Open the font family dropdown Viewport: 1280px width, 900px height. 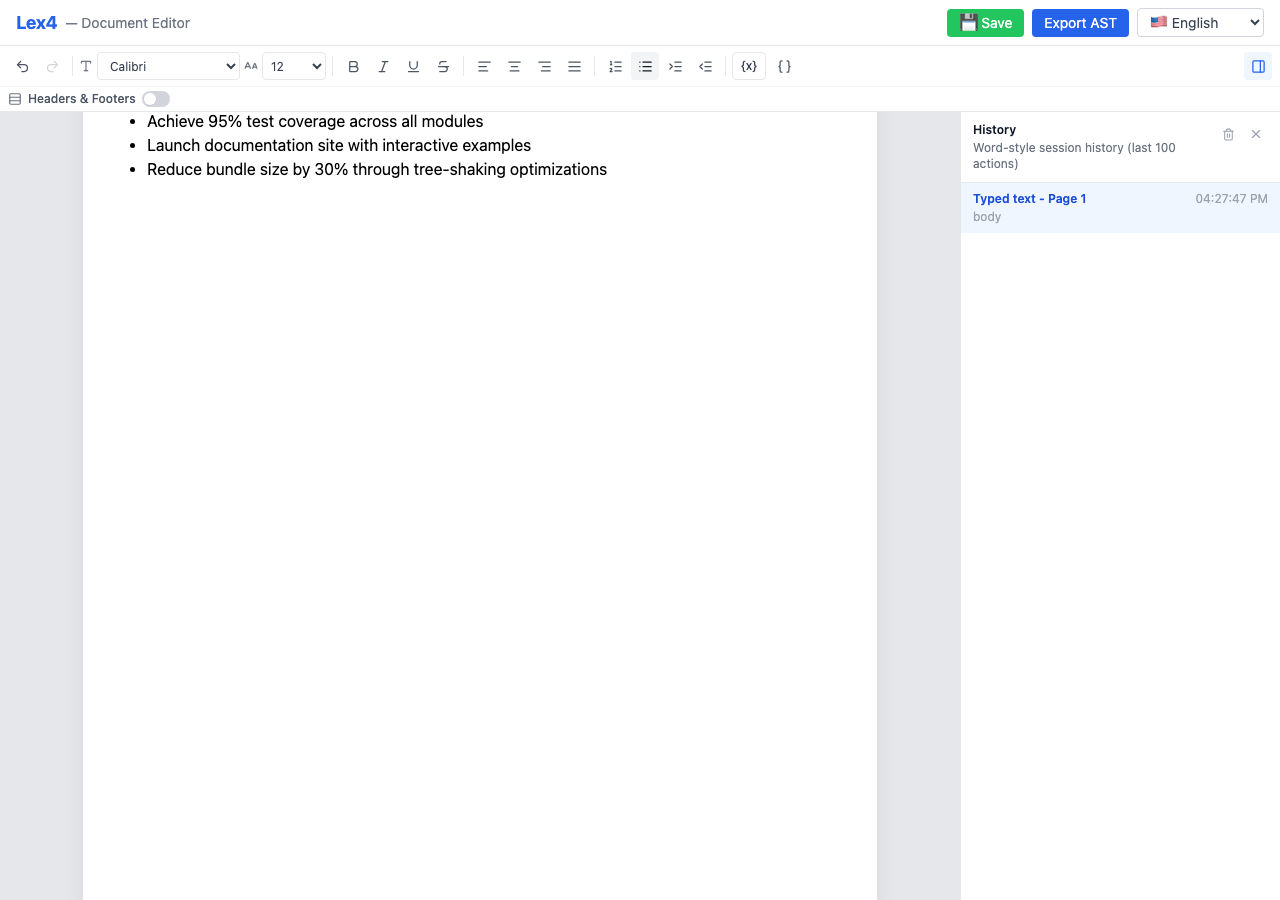(x=168, y=66)
